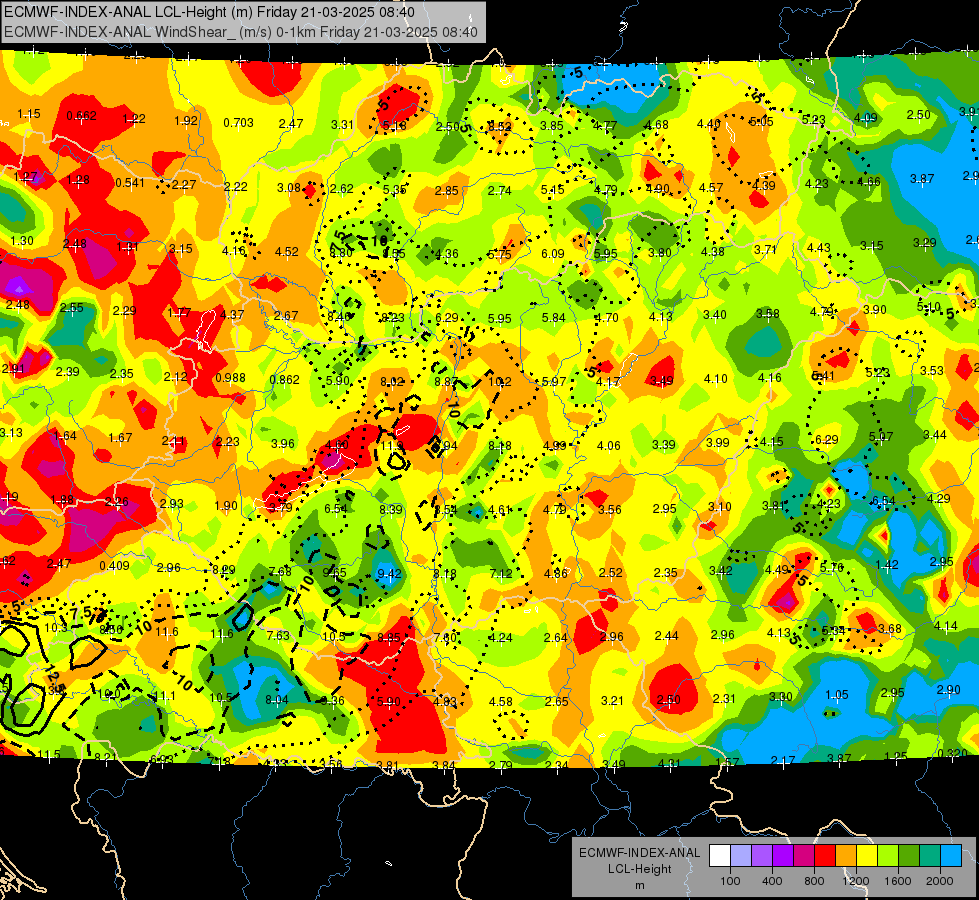Click the grid value 3.10

point(719,507)
